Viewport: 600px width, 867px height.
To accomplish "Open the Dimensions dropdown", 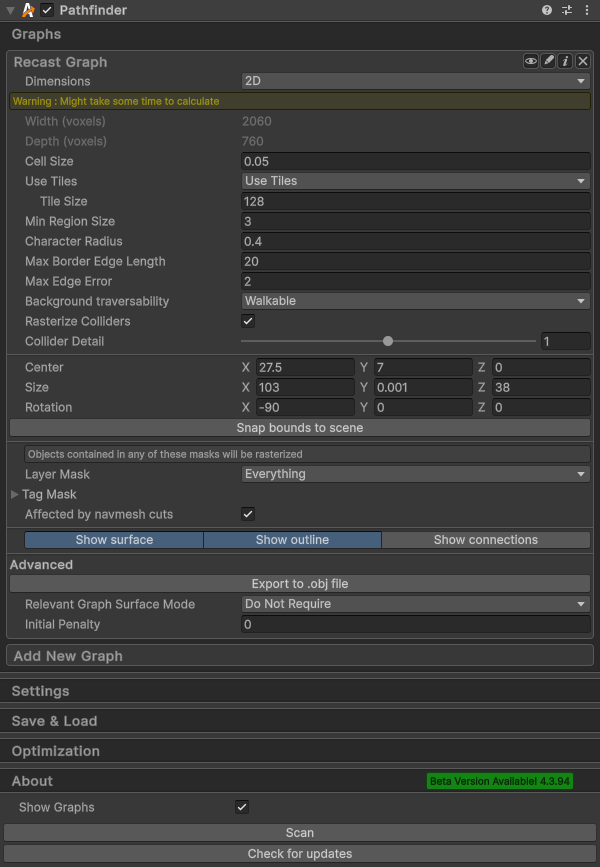I will [x=415, y=81].
